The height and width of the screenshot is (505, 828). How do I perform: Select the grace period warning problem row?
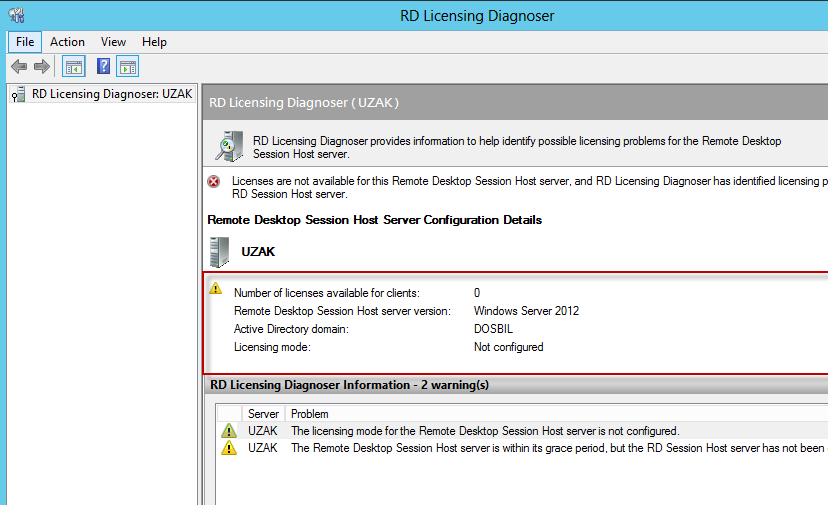[x=522, y=448]
